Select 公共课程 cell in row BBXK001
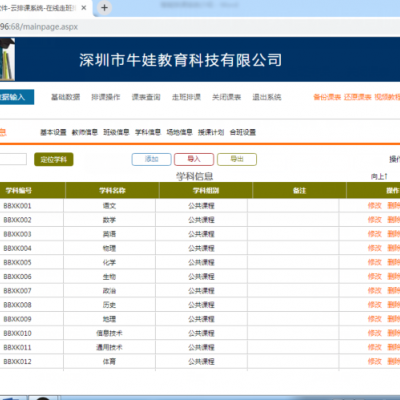The image size is (400, 400). [201, 206]
